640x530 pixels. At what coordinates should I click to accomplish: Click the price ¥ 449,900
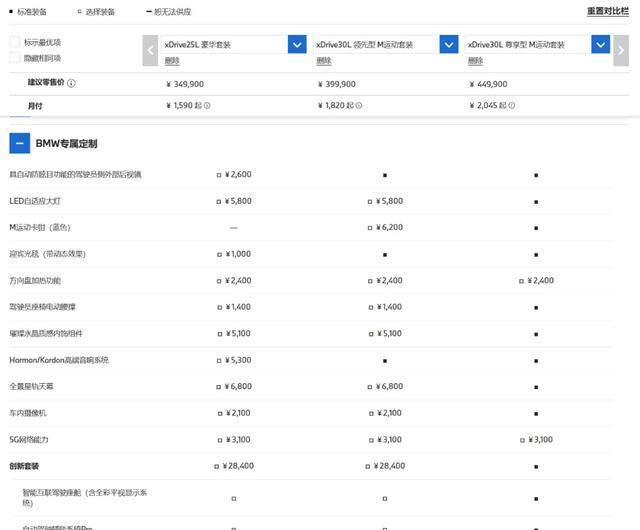click(488, 84)
